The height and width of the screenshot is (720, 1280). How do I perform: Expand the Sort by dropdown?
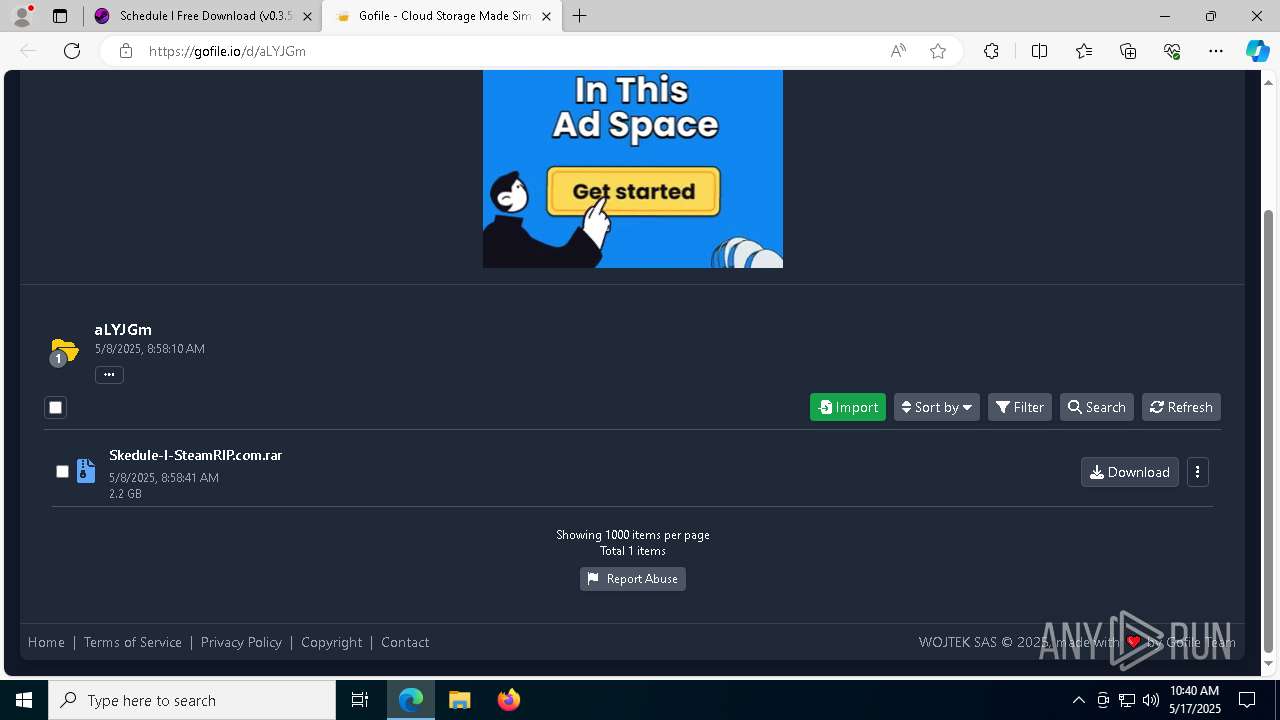pos(936,407)
